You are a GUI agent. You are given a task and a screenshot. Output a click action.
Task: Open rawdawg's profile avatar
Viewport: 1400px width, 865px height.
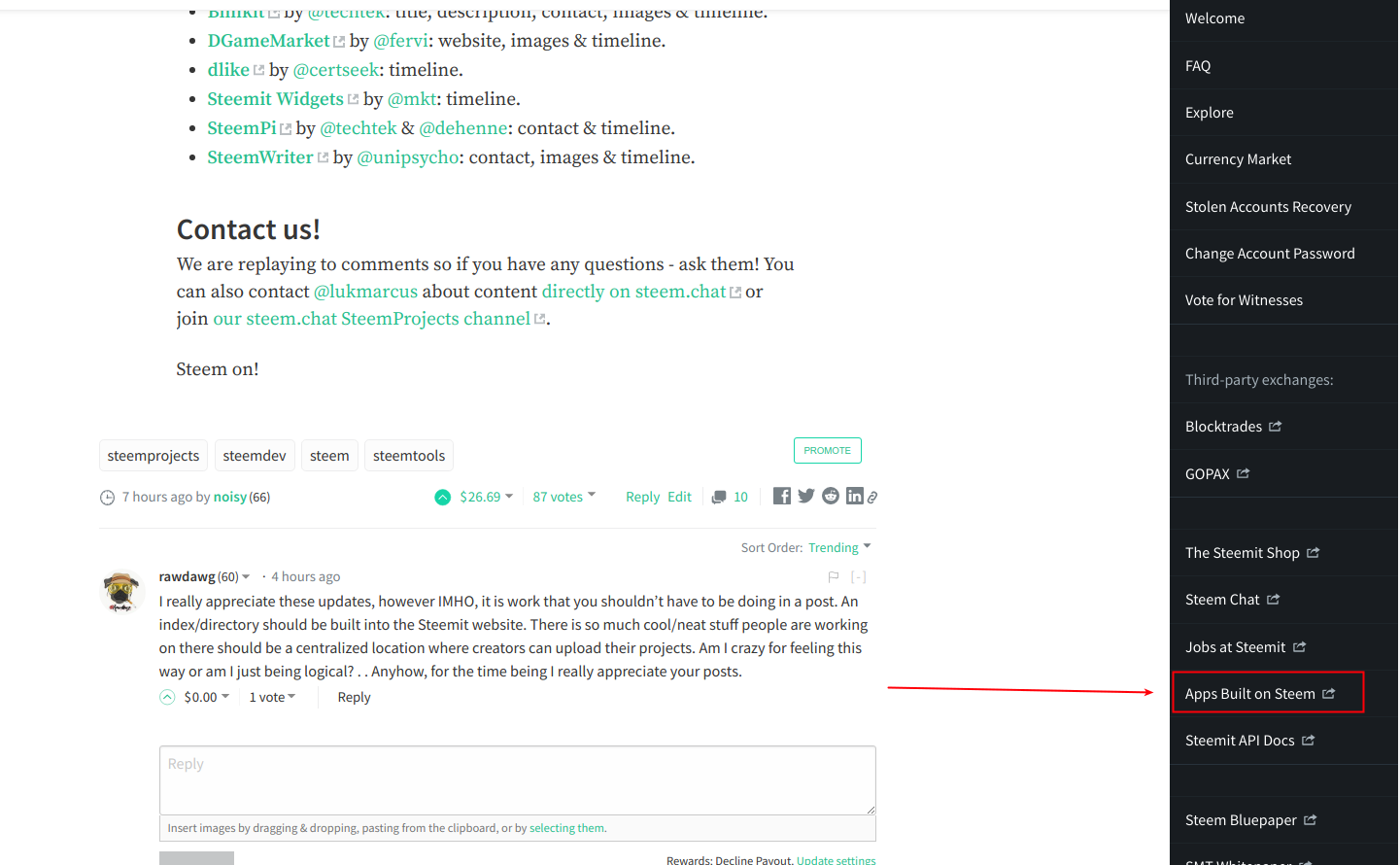121,591
